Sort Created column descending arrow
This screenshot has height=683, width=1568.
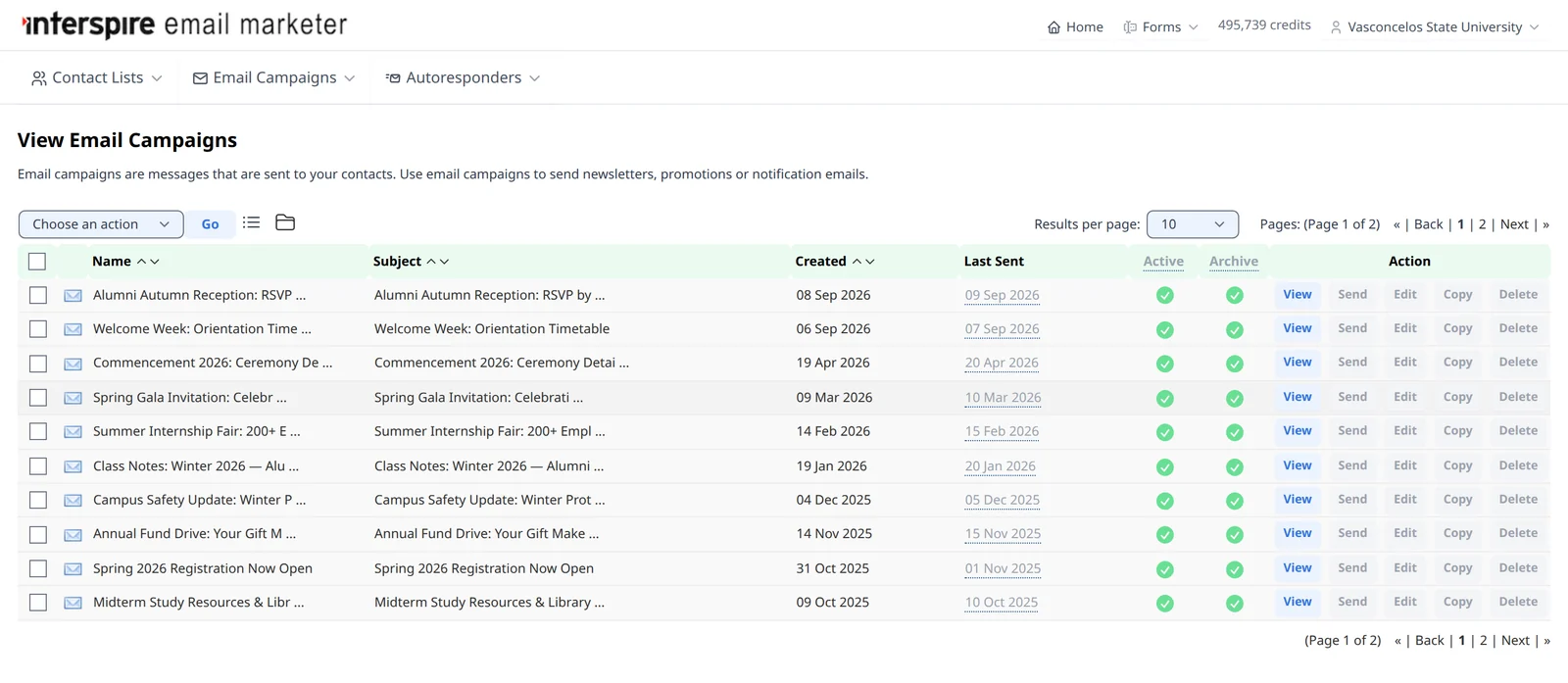[x=870, y=262]
